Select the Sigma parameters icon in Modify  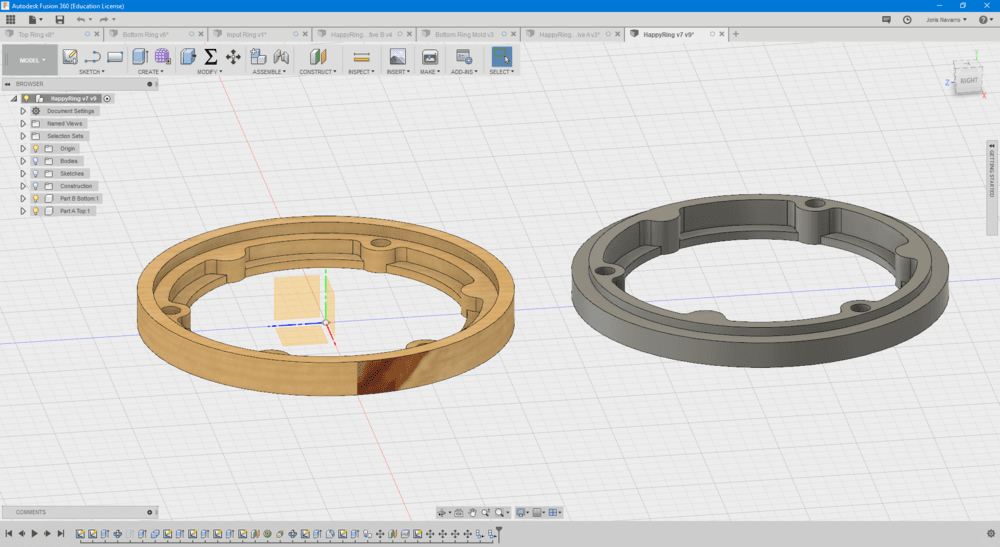point(210,57)
